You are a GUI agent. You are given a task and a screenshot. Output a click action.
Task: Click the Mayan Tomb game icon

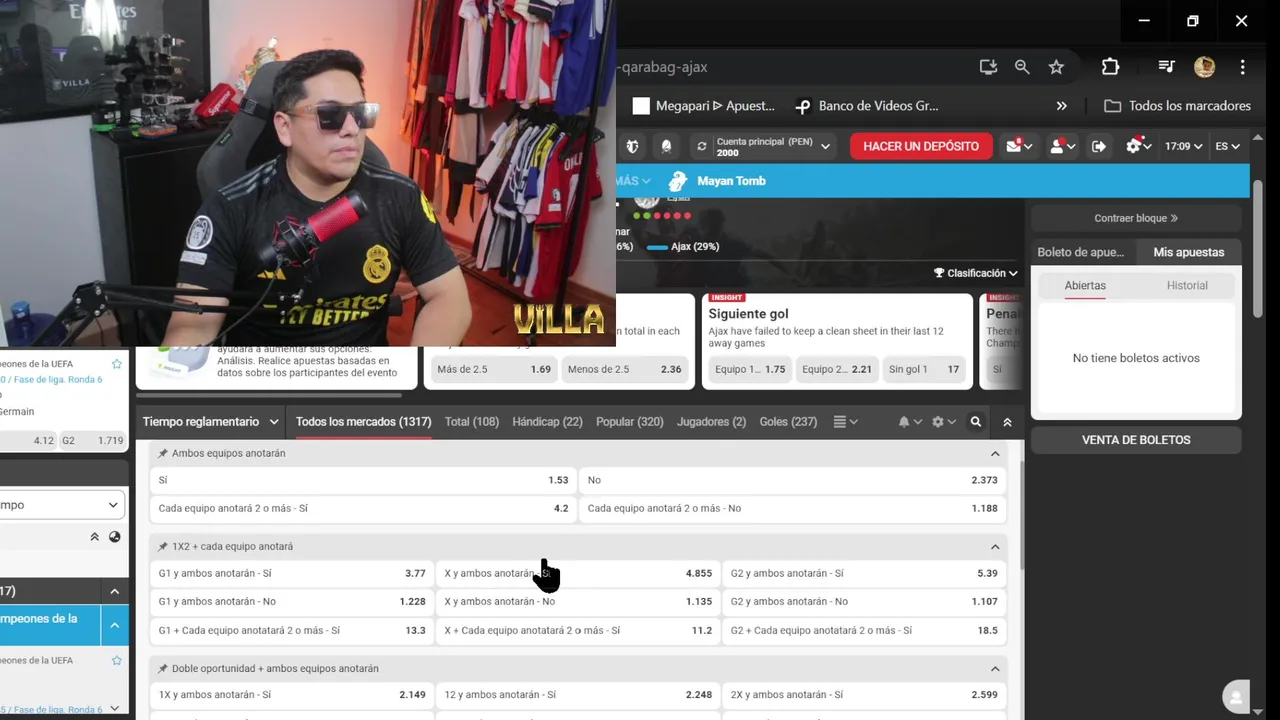[678, 181]
